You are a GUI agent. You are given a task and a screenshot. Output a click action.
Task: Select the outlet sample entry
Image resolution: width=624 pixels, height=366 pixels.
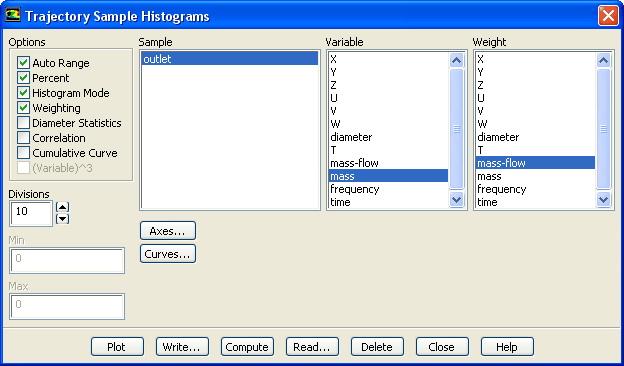pos(230,59)
